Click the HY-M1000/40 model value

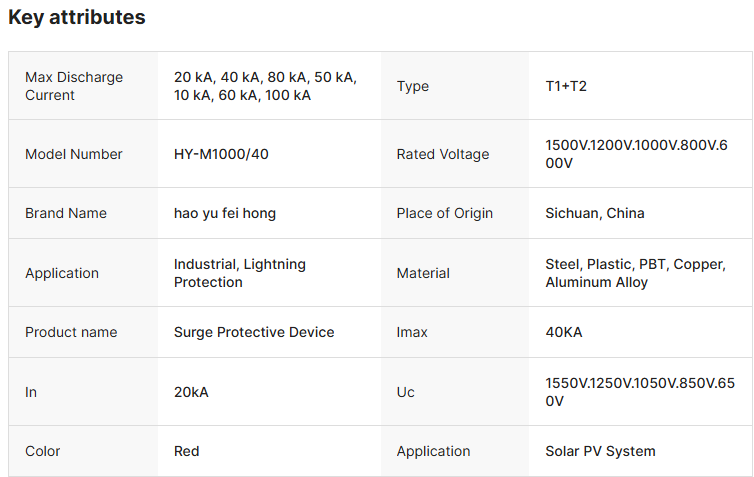point(221,154)
